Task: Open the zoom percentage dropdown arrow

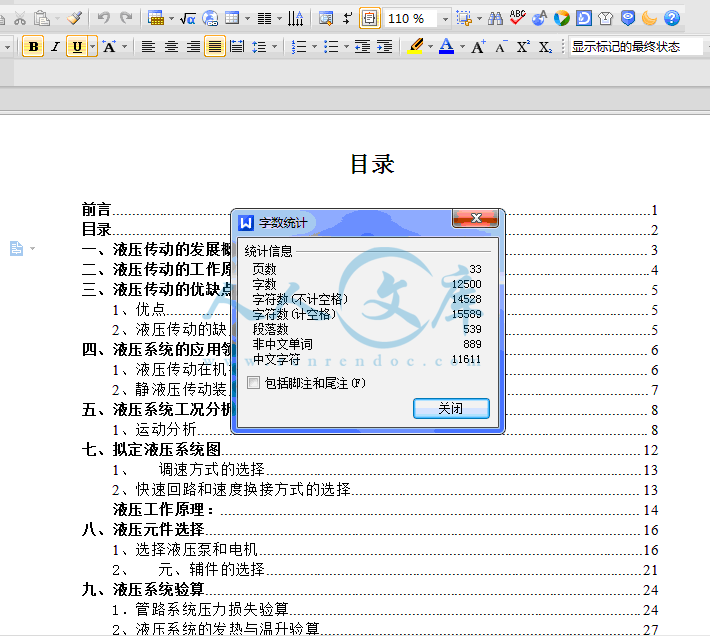Action: pos(445,19)
